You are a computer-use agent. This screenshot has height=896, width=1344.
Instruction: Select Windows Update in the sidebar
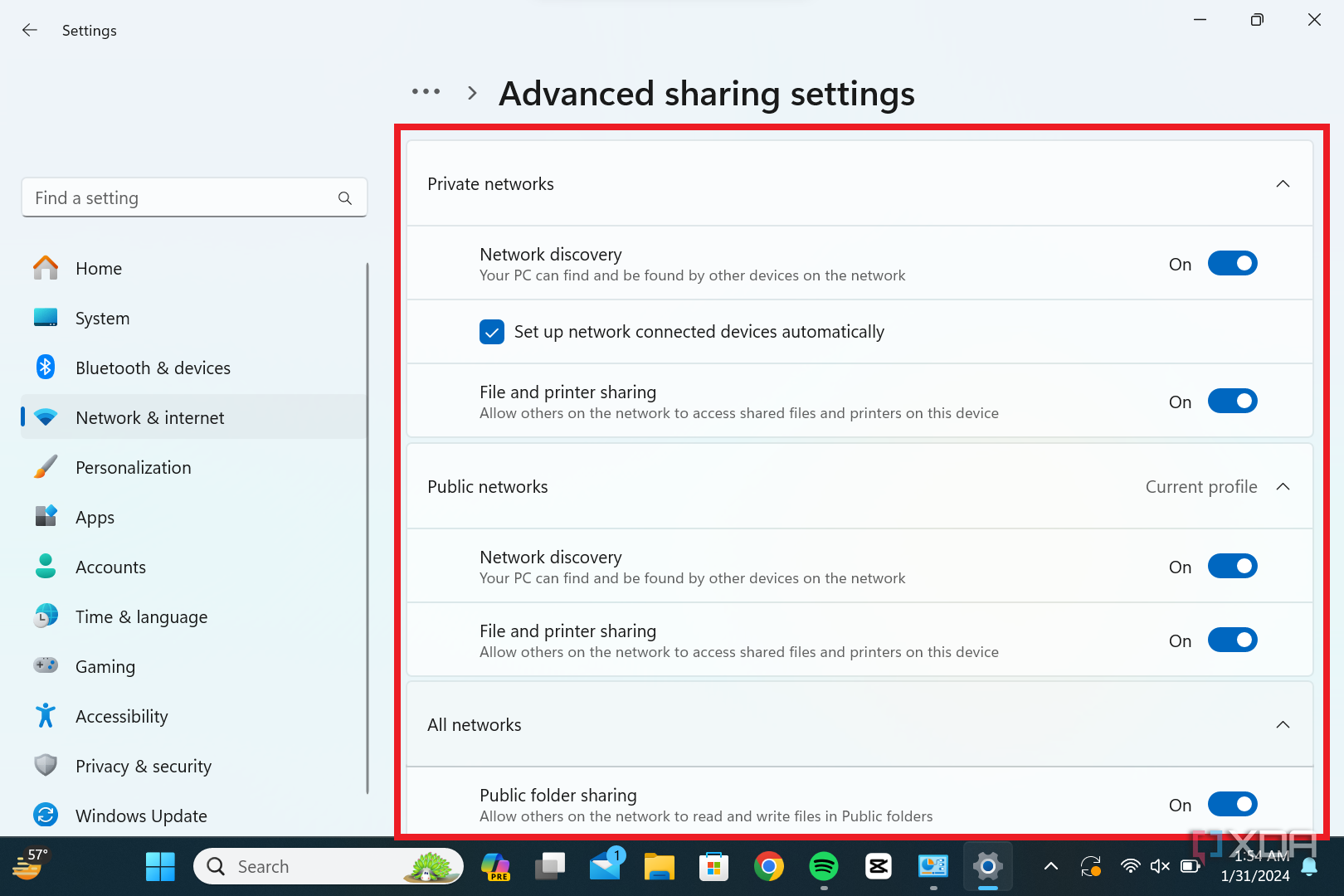tap(141, 816)
